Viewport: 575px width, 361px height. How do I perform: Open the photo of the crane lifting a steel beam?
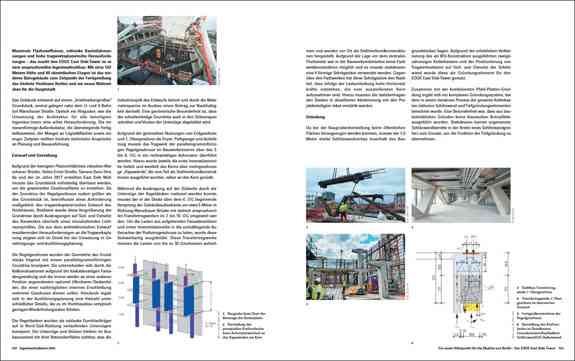(x=356, y=195)
